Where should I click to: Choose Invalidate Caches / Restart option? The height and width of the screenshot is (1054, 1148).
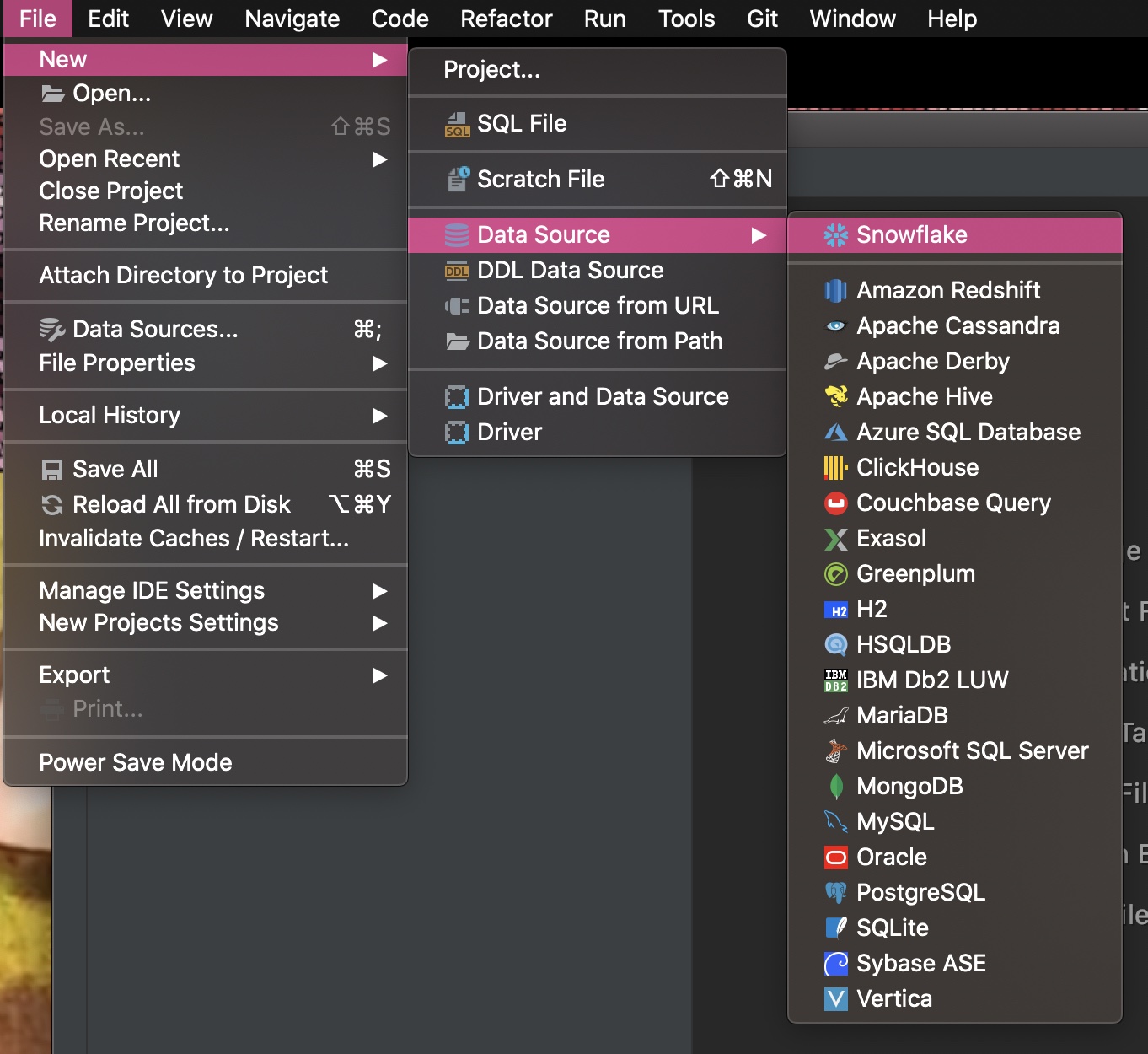194,538
